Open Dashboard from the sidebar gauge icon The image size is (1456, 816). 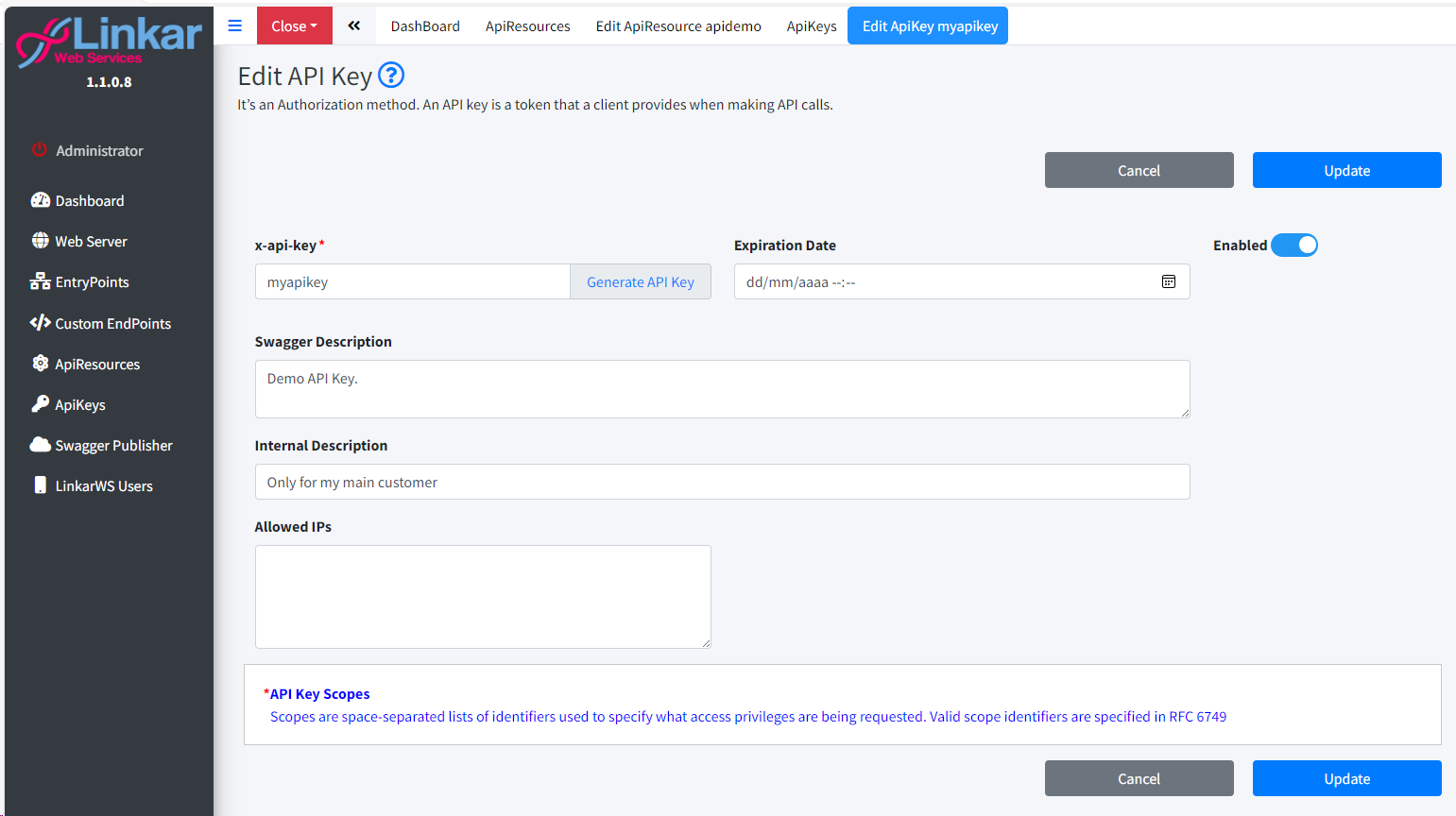(x=40, y=200)
